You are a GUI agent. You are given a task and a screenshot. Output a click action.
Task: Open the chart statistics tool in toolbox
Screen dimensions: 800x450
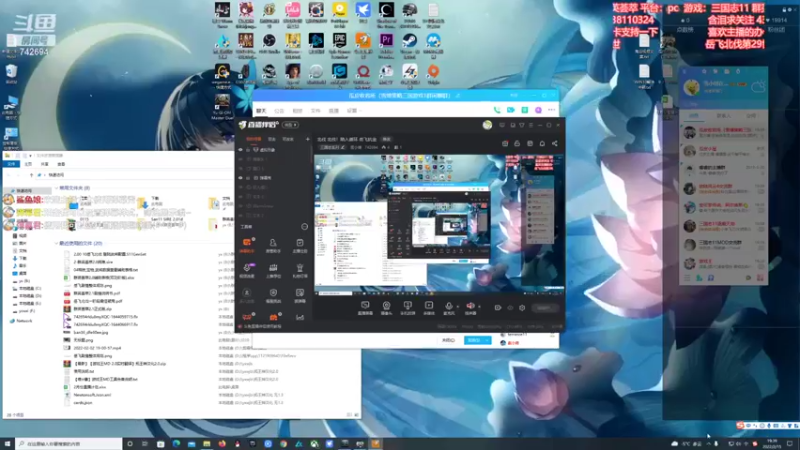299,317
